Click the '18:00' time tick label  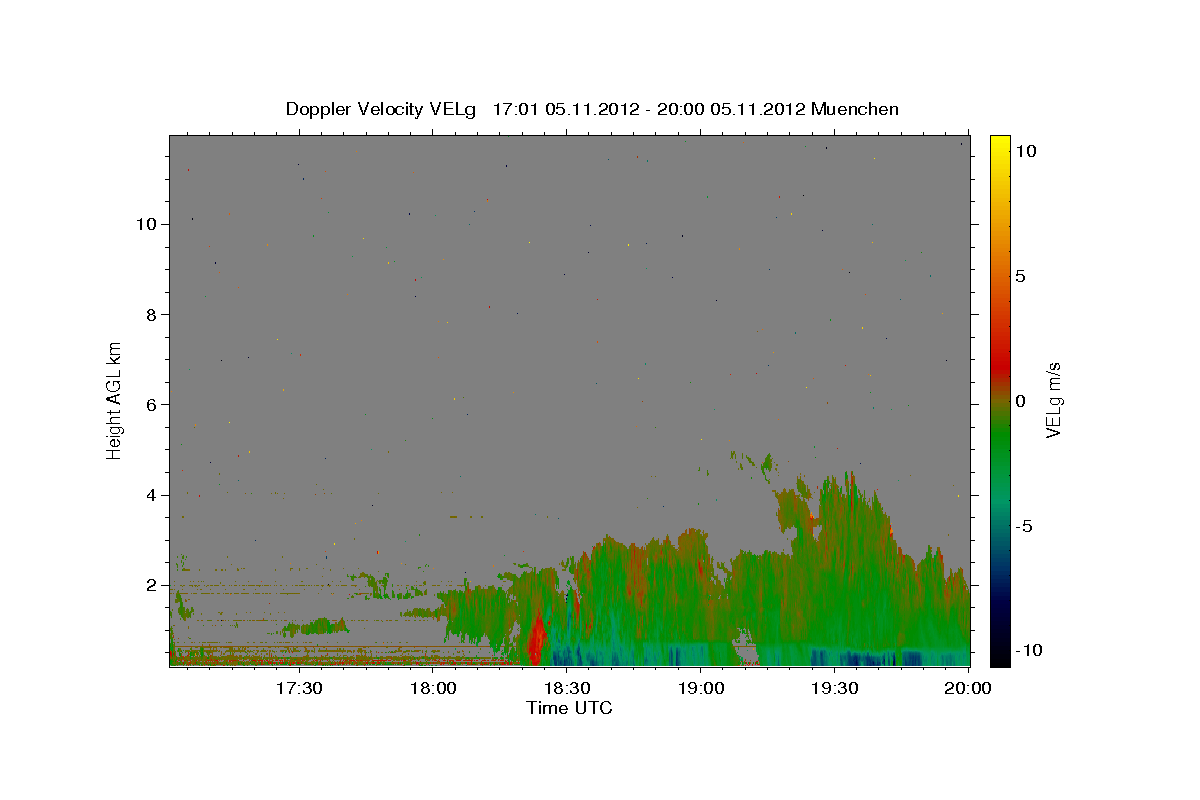click(433, 688)
